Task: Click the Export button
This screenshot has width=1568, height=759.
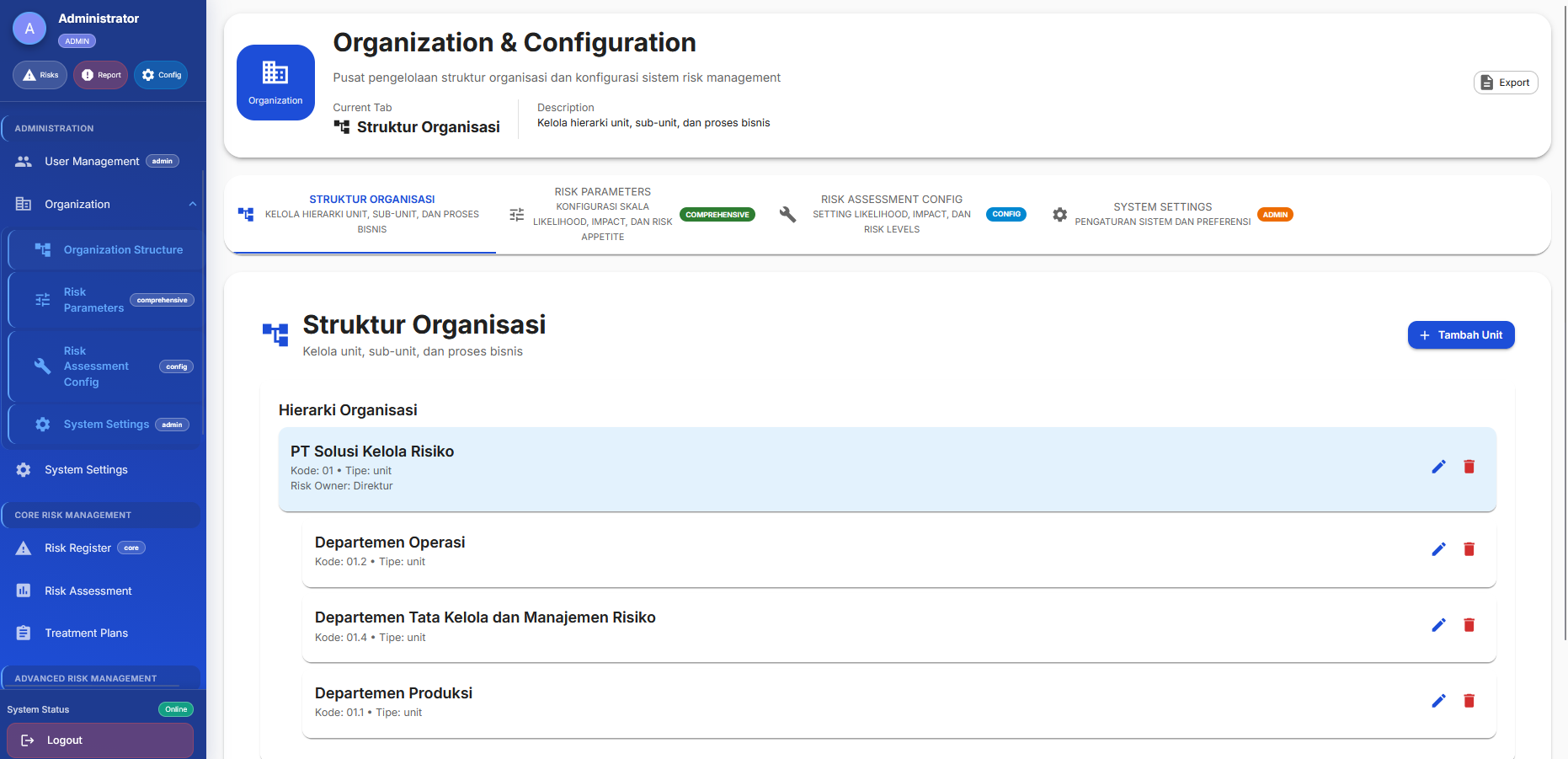Action: click(1505, 83)
